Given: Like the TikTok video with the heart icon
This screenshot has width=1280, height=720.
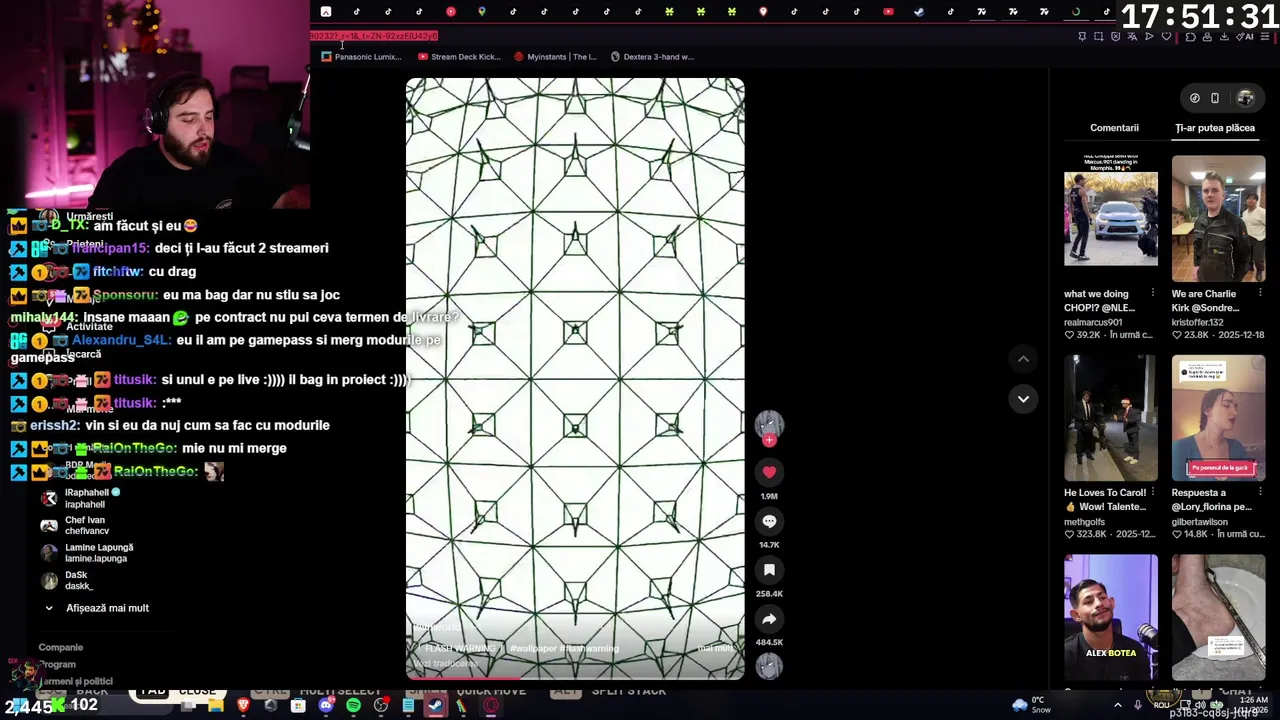Looking at the screenshot, I should point(769,472).
